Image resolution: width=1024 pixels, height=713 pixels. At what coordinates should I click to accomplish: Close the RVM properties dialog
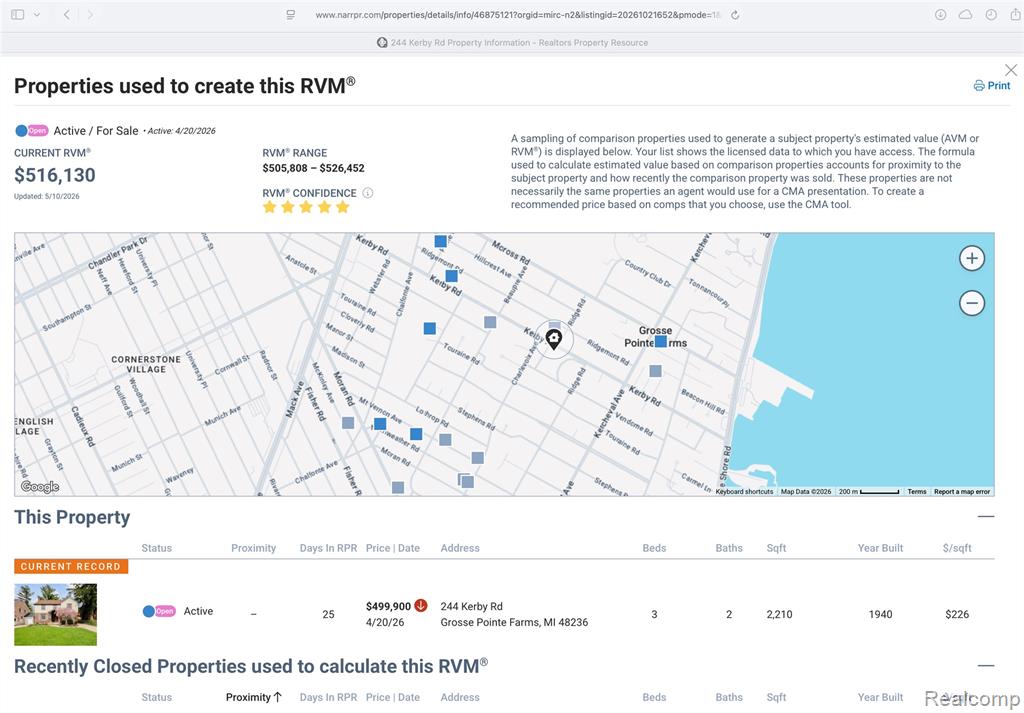(1011, 70)
